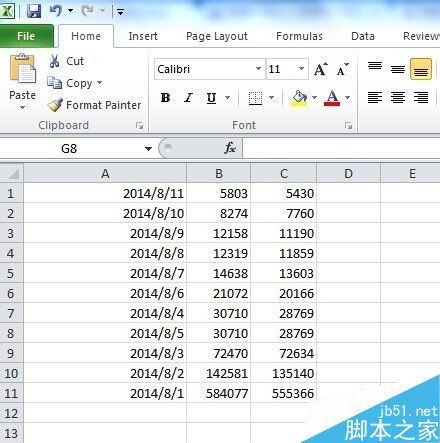Select cell containing 72634
The image size is (440, 443).
[284, 353]
